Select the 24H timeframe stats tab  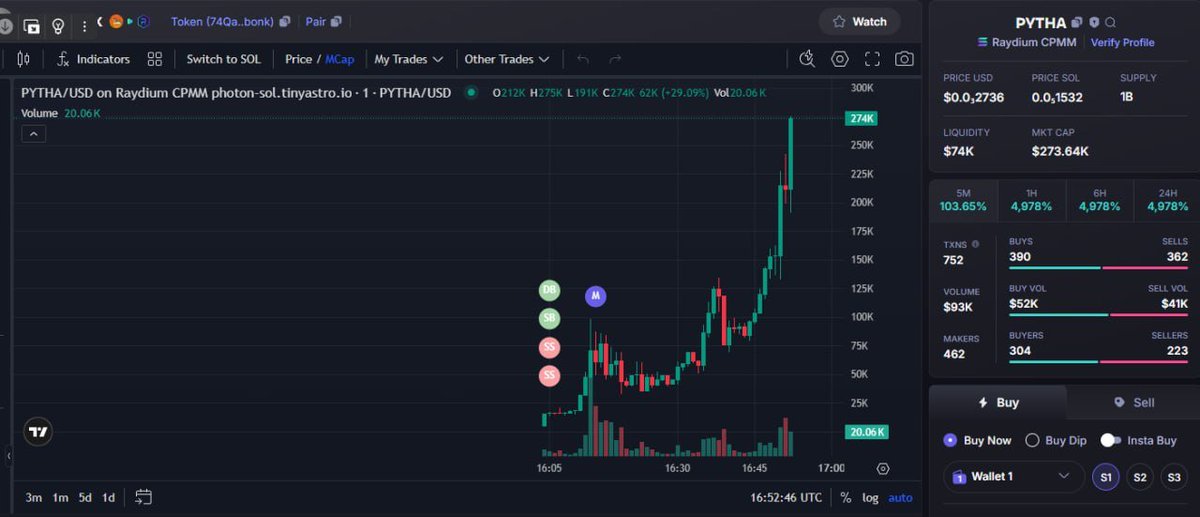[1167, 199]
